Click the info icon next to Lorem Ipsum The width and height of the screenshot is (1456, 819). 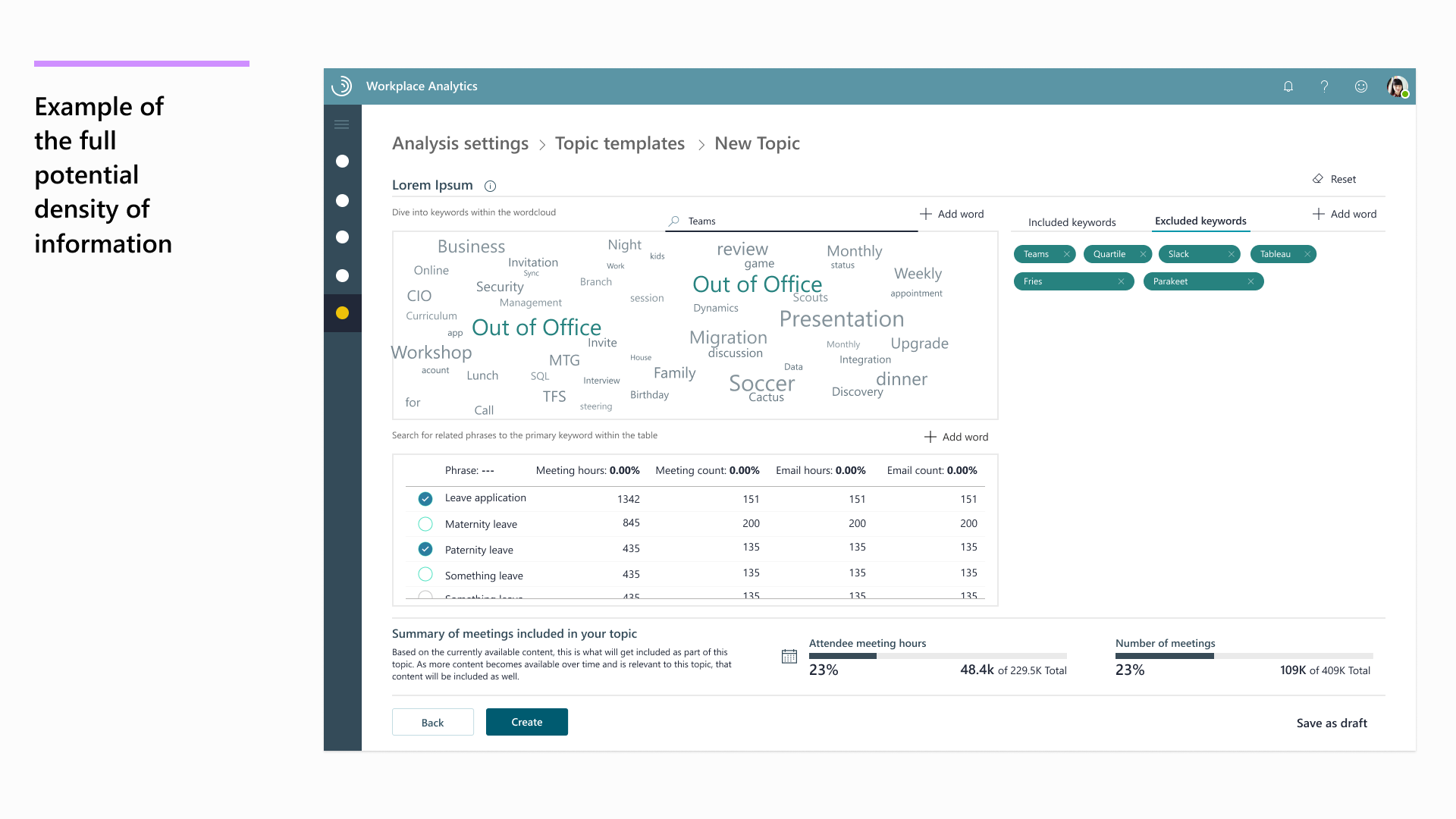(490, 186)
